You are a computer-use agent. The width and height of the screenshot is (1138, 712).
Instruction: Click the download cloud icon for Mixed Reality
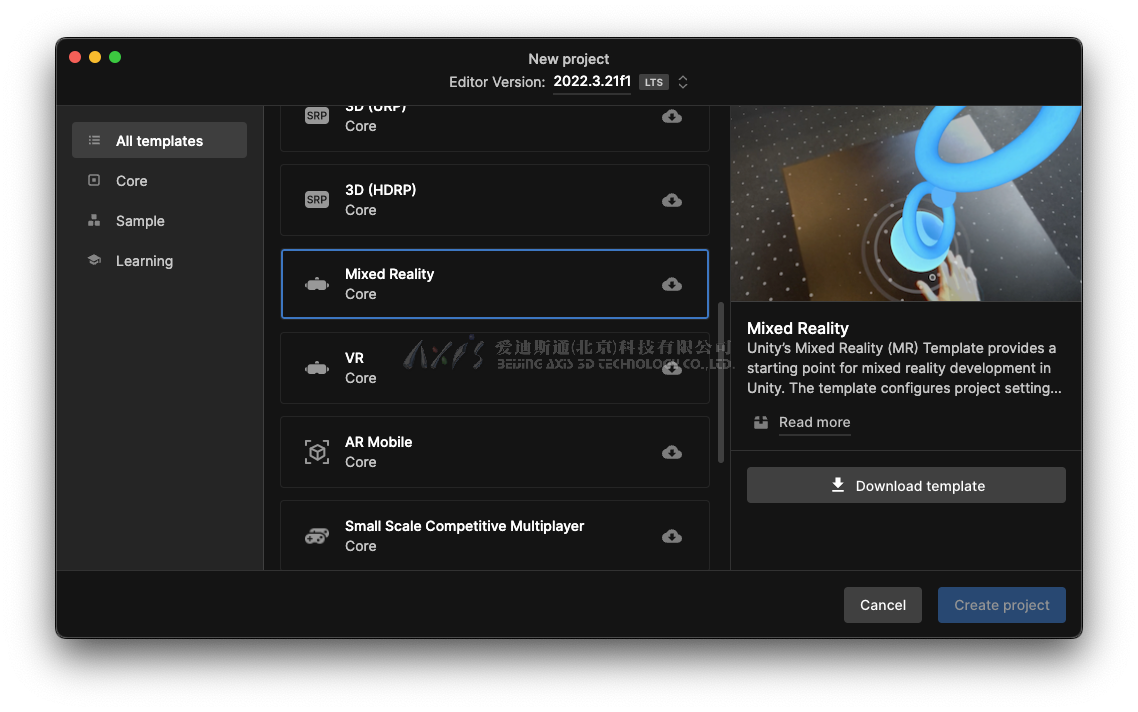click(672, 284)
